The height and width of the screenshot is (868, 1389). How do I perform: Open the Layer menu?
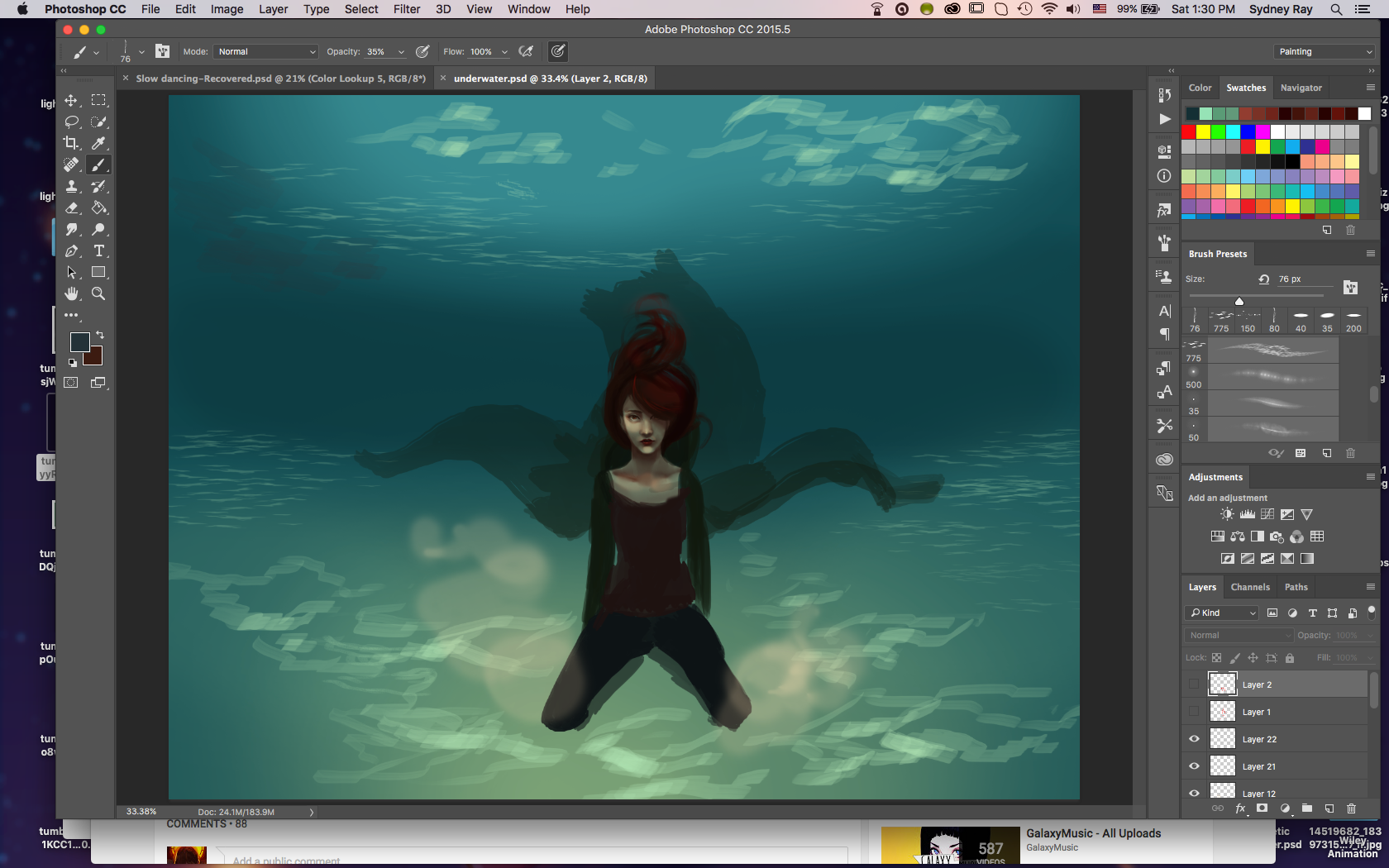coord(273,9)
